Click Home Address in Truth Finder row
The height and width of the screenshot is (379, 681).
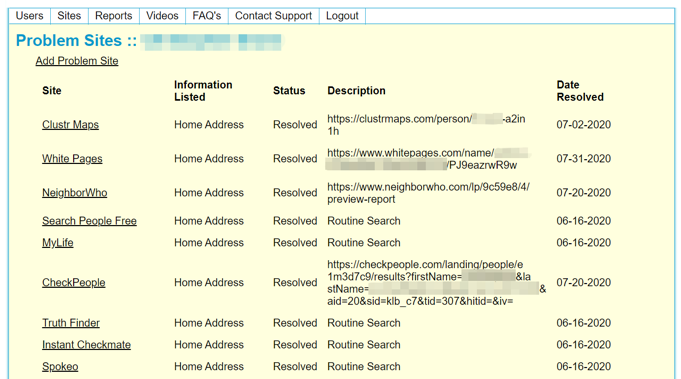click(209, 323)
